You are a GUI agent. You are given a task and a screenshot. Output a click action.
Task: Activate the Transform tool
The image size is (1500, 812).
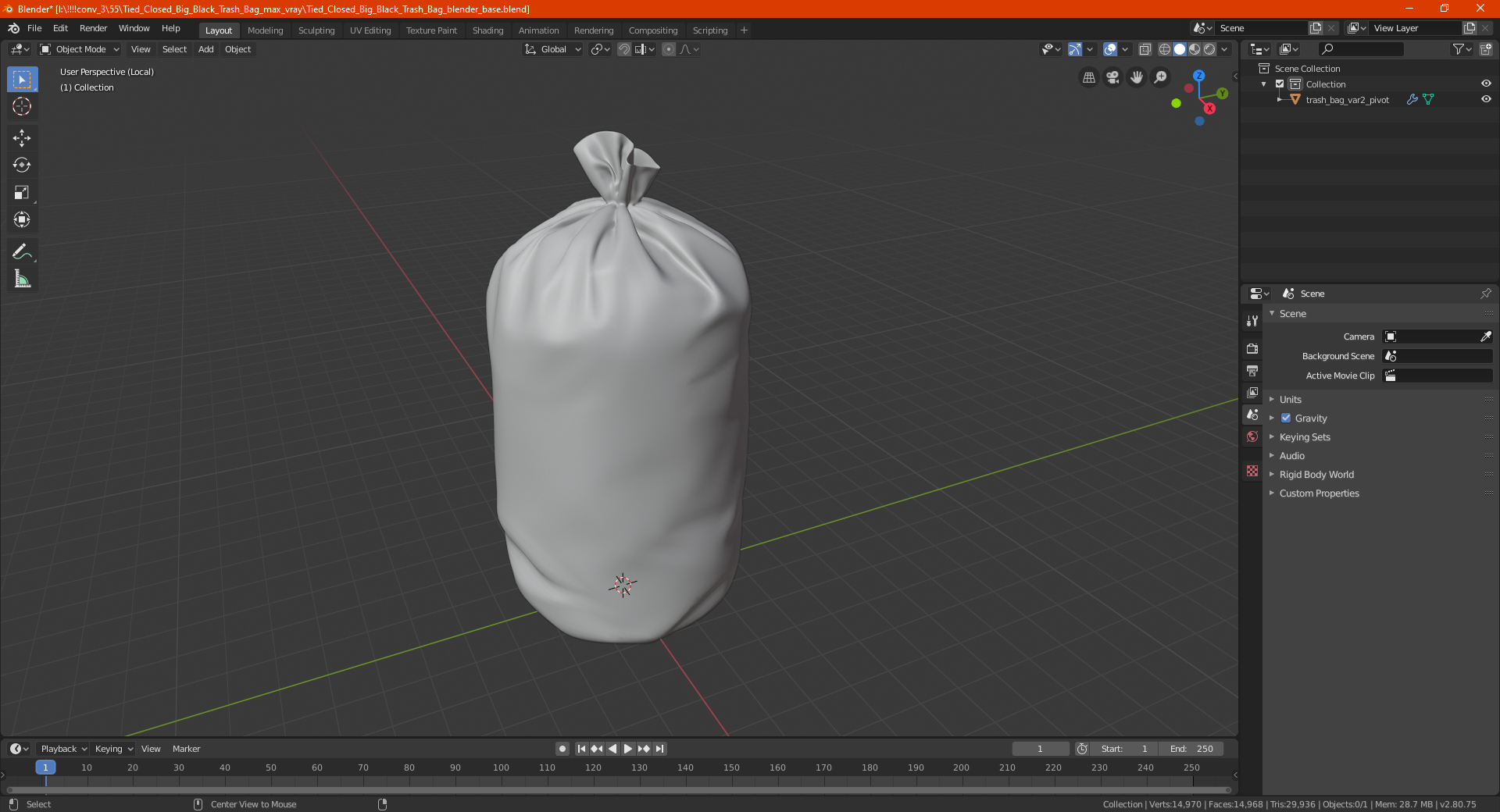click(22, 220)
